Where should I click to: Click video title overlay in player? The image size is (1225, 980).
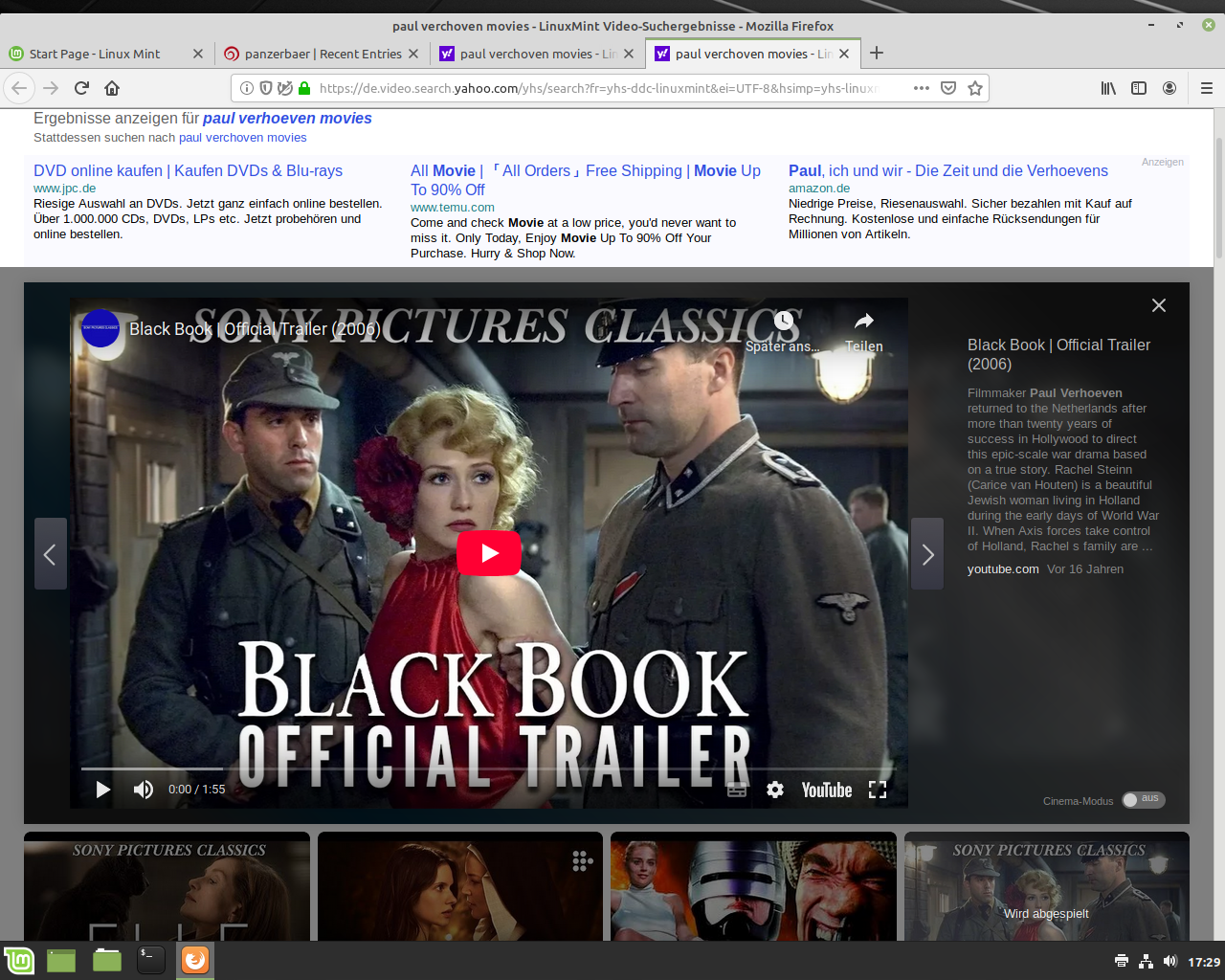pyautogui.click(x=255, y=329)
